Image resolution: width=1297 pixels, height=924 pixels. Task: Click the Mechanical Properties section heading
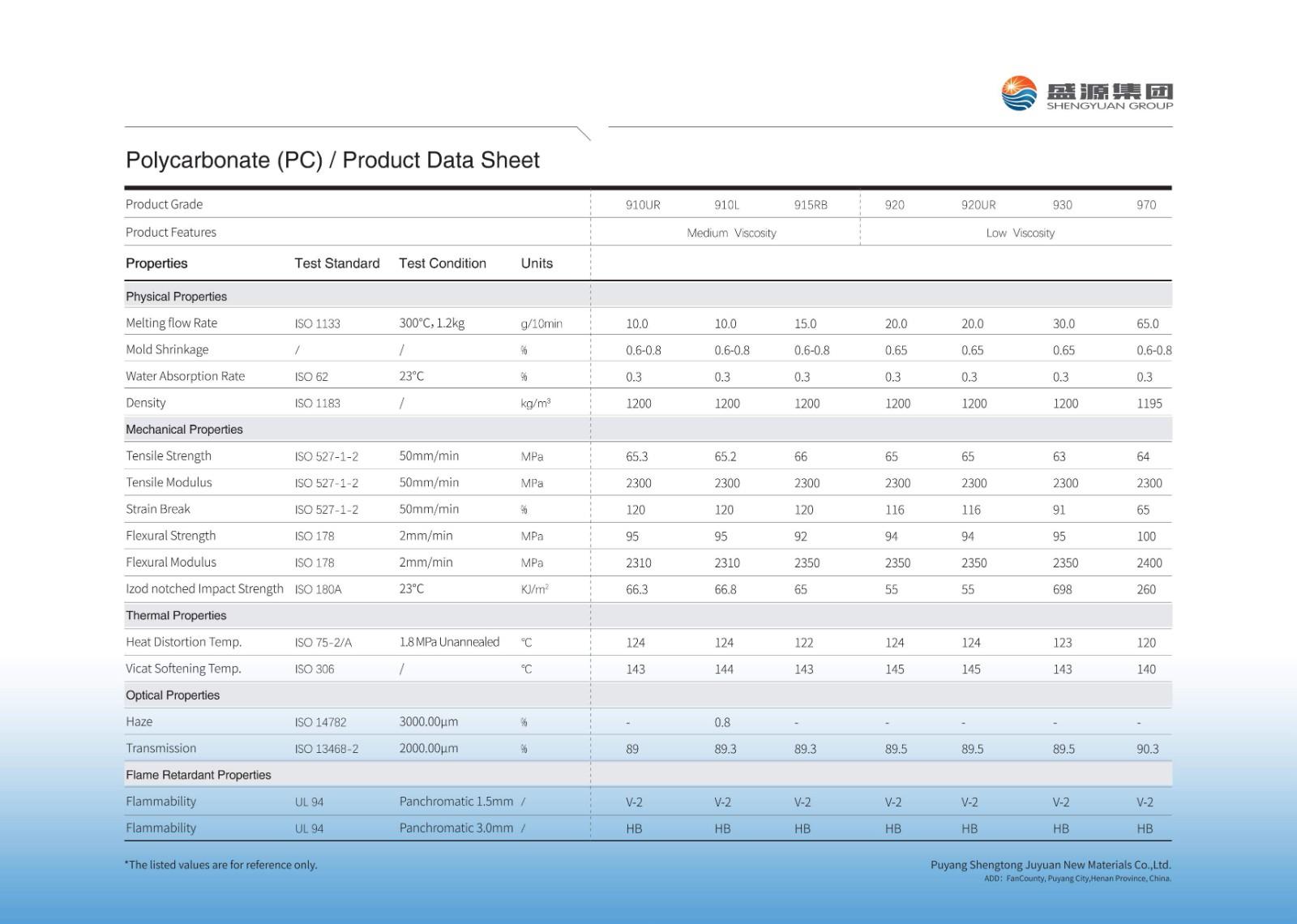coord(184,430)
